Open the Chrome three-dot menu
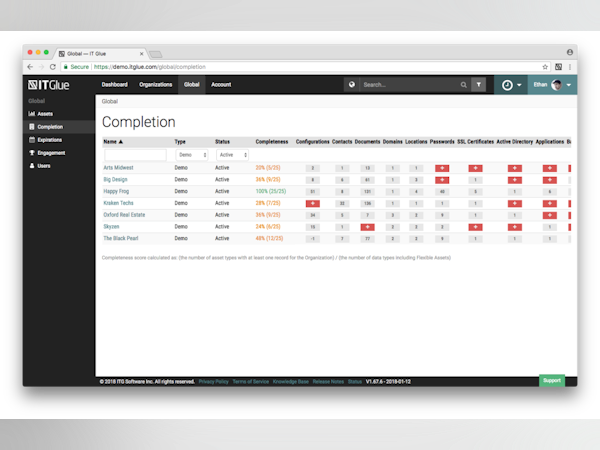600x450 pixels. click(x=570, y=67)
